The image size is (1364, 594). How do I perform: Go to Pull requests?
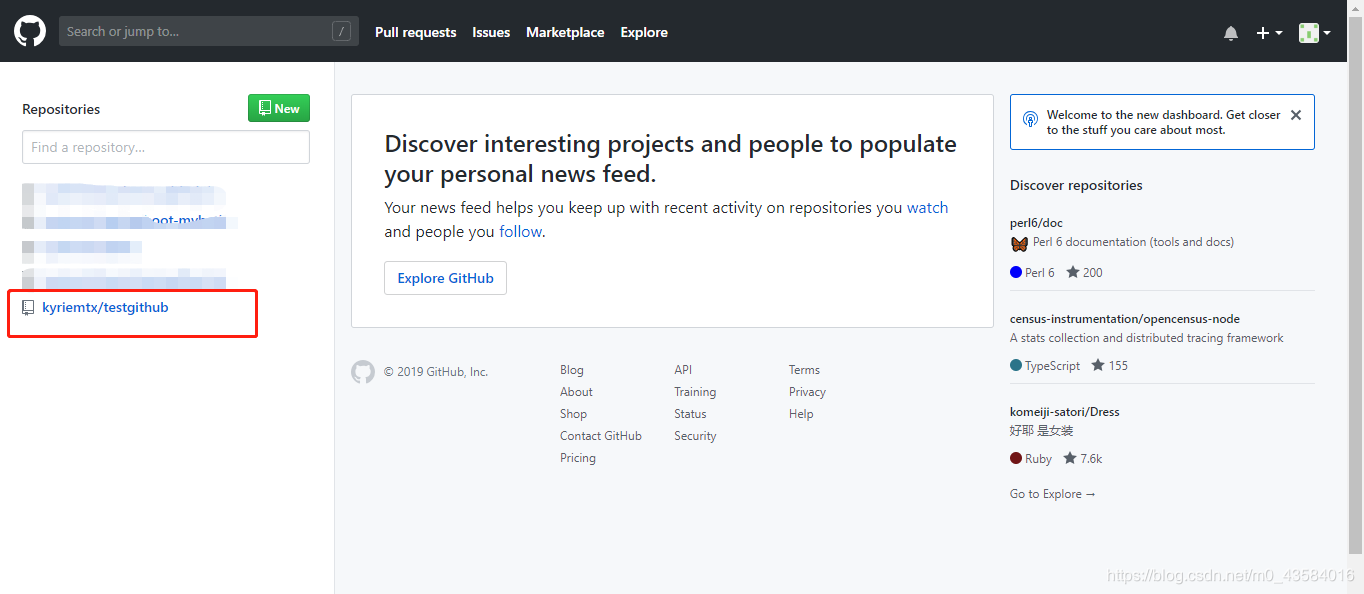(416, 32)
